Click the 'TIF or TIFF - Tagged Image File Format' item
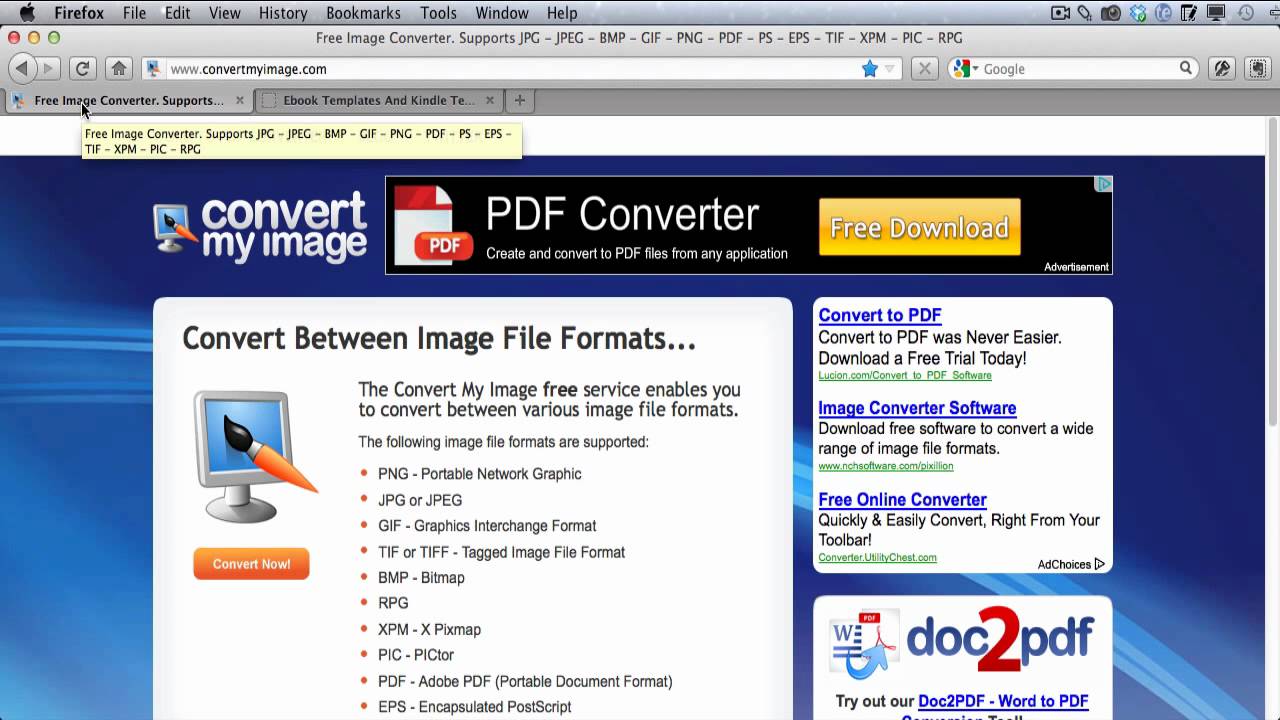 tap(501, 552)
